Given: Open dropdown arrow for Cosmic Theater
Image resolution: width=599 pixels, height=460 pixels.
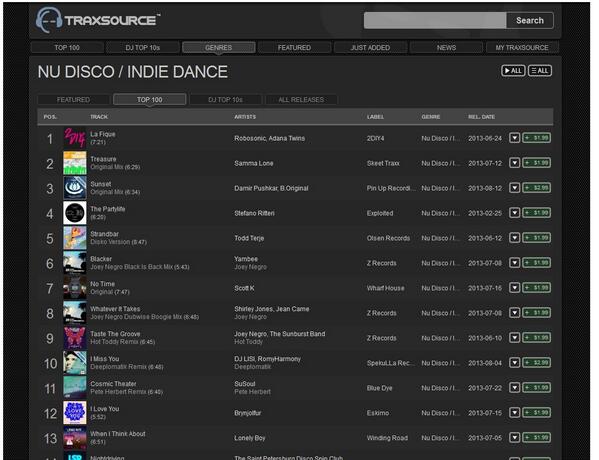Looking at the screenshot, I should [x=515, y=388].
